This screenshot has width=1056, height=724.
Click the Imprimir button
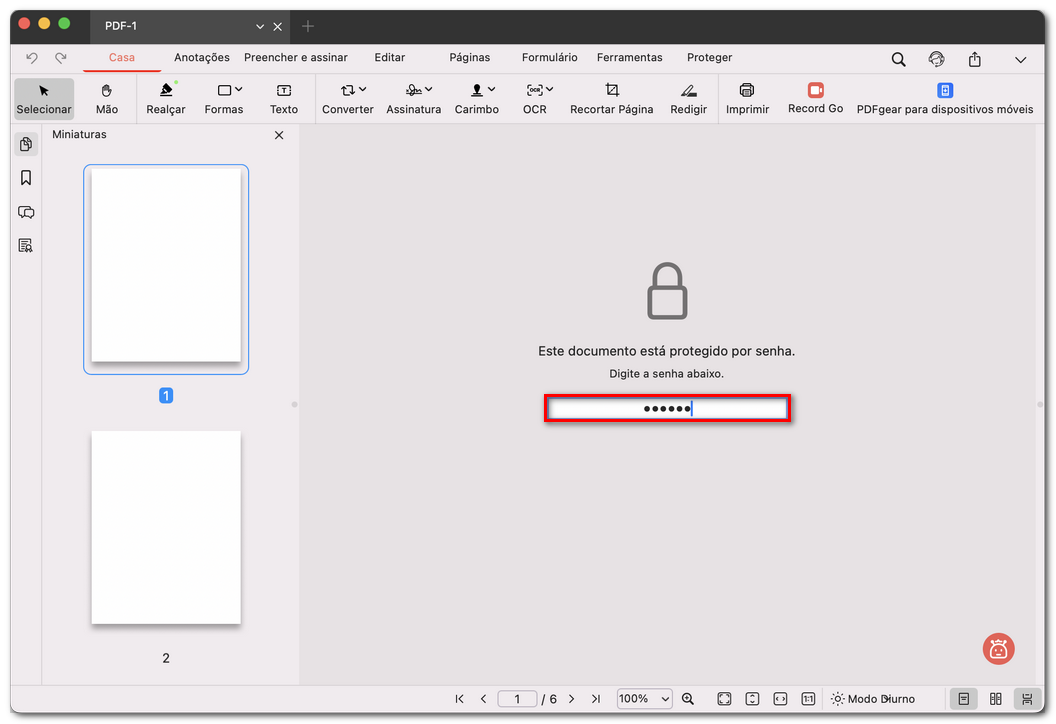tap(747, 98)
